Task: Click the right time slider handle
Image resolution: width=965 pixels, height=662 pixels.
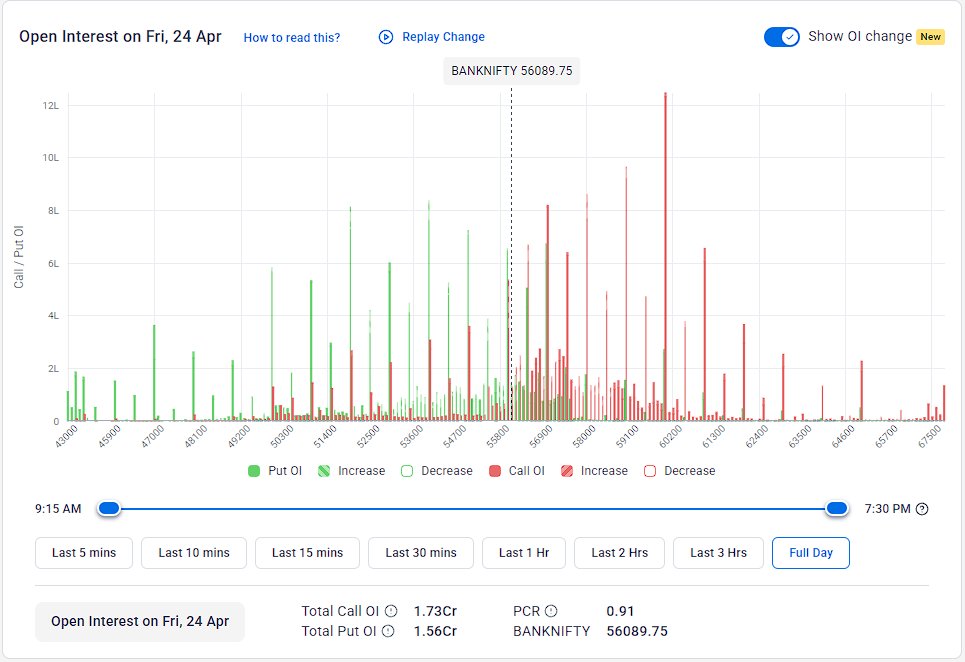Action: click(x=836, y=508)
